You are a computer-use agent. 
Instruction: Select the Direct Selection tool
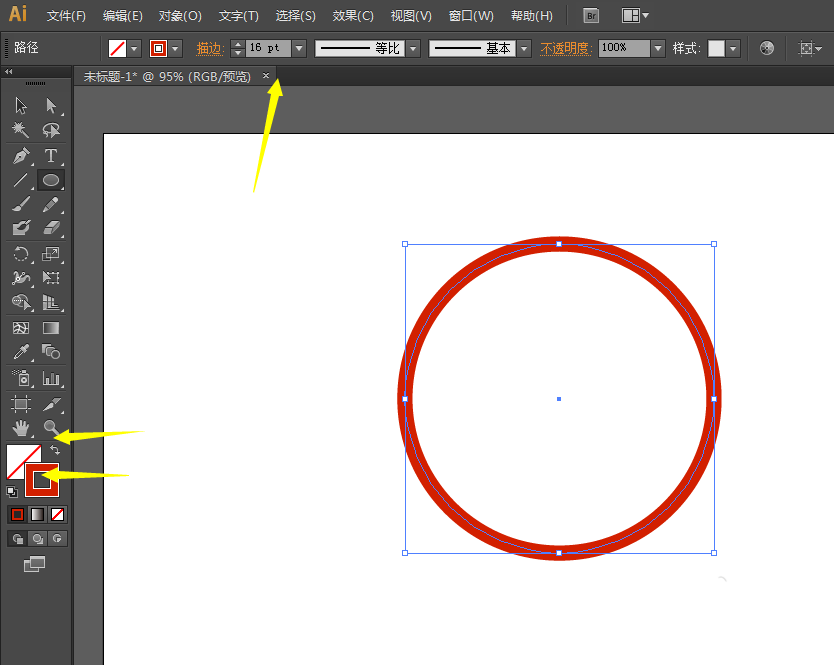[51, 105]
